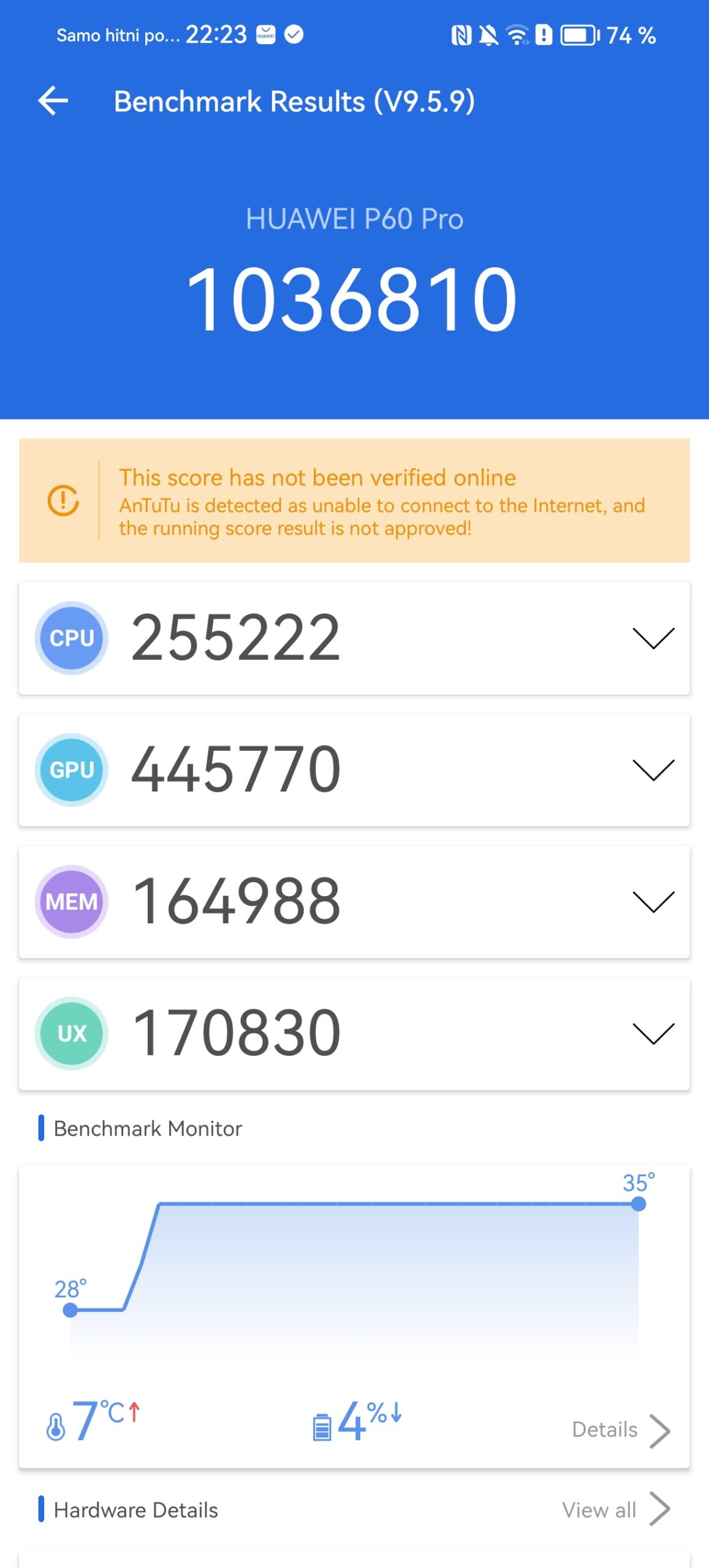This screenshot has width=709, height=1568.
Task: Open benchmark monitor Details
Action: coord(621,1430)
